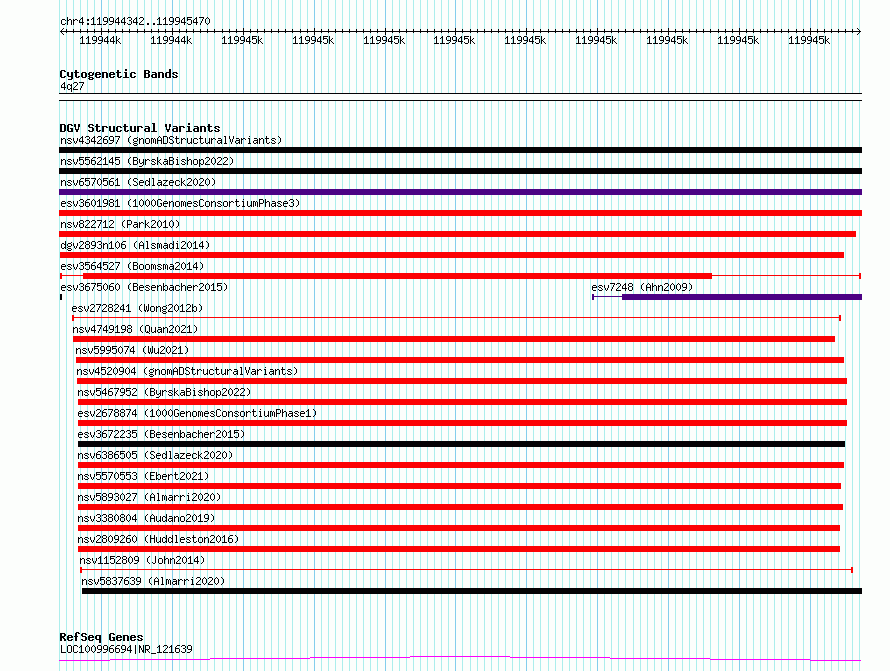Open the dgv2893n106 Alsmadi2014 variant label

135,245
